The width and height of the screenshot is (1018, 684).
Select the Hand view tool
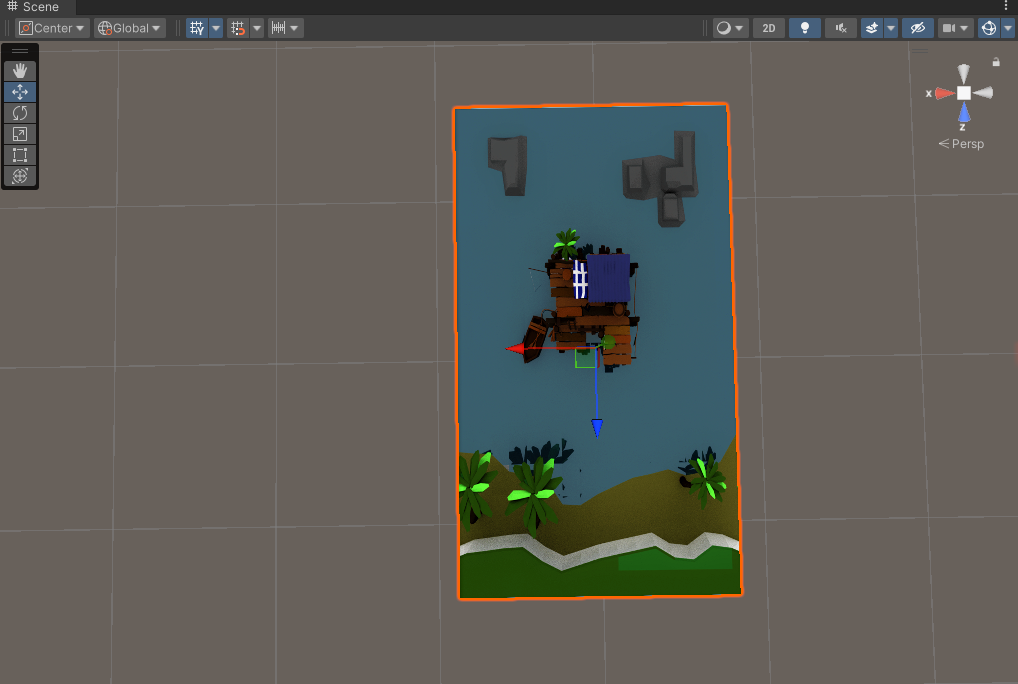20,70
